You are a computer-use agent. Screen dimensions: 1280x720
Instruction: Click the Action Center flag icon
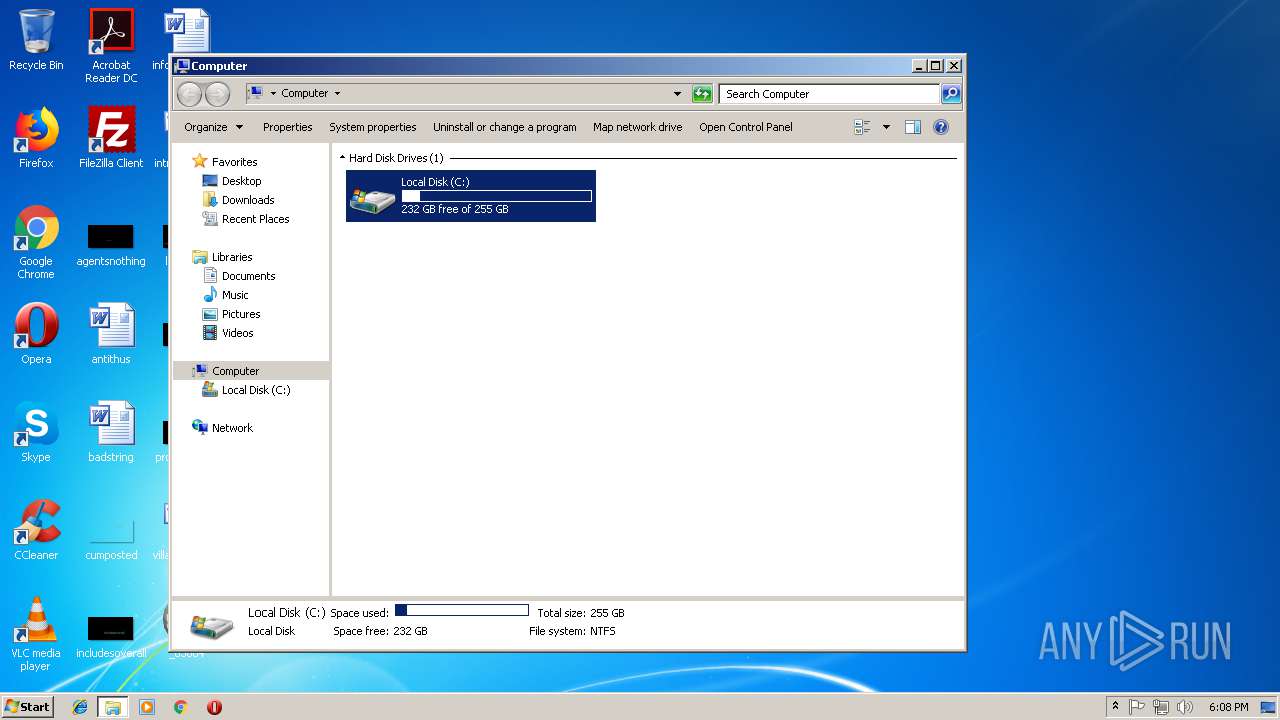coord(1137,707)
